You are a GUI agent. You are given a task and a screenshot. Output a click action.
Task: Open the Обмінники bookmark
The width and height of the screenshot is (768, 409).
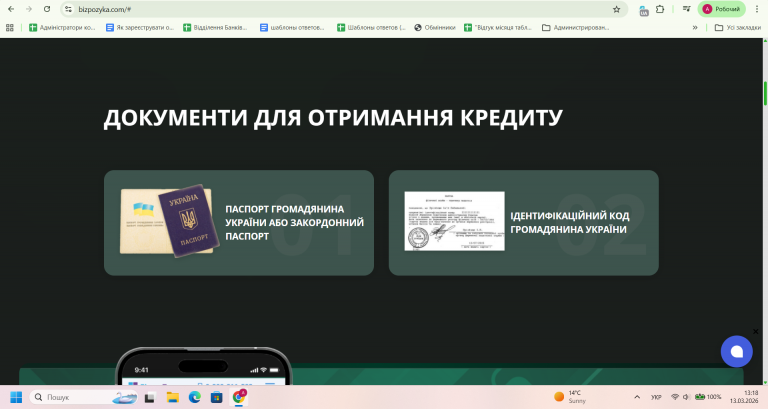tap(435, 28)
